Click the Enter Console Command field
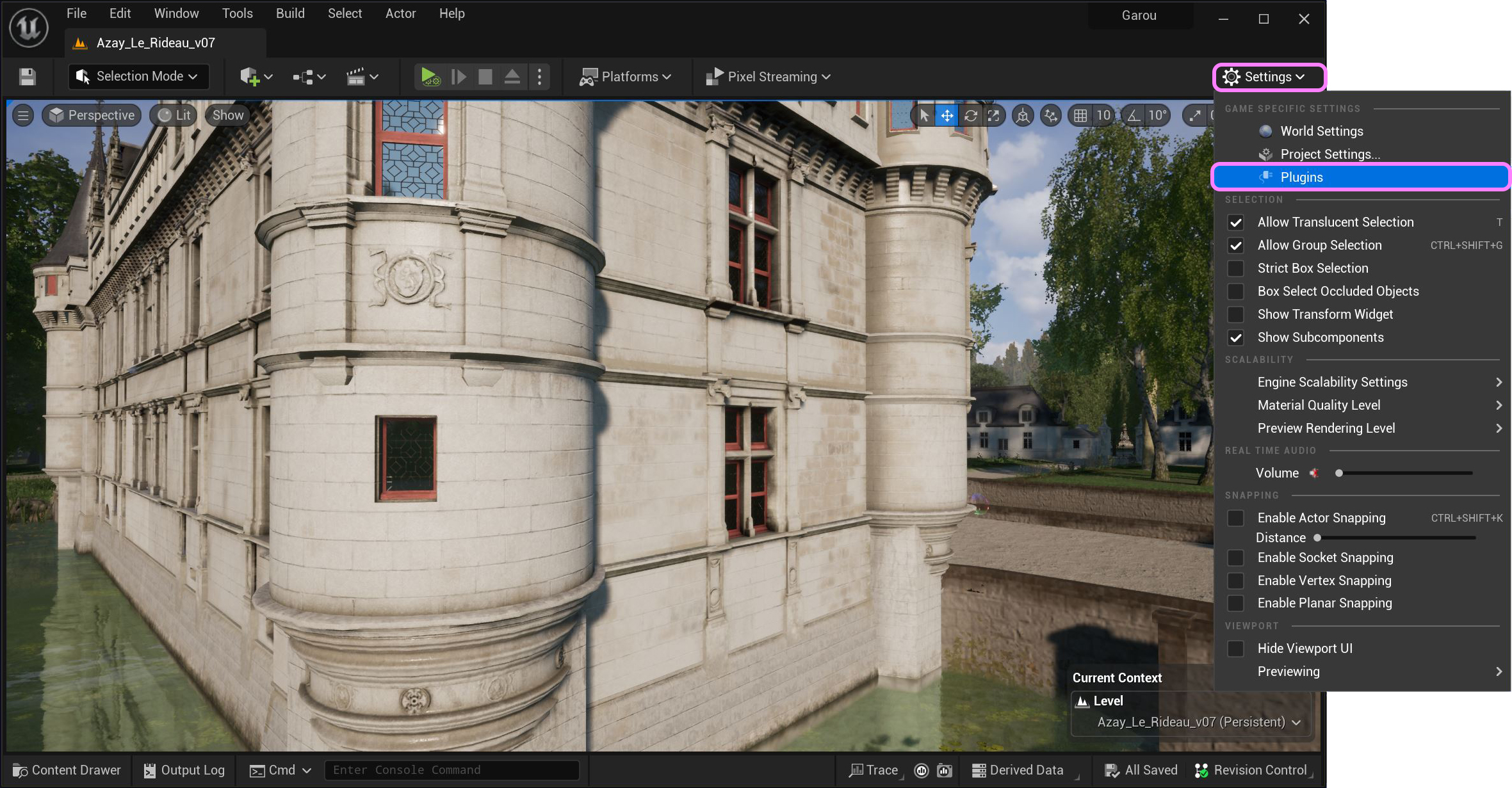The height and width of the screenshot is (788, 1512). 451,770
